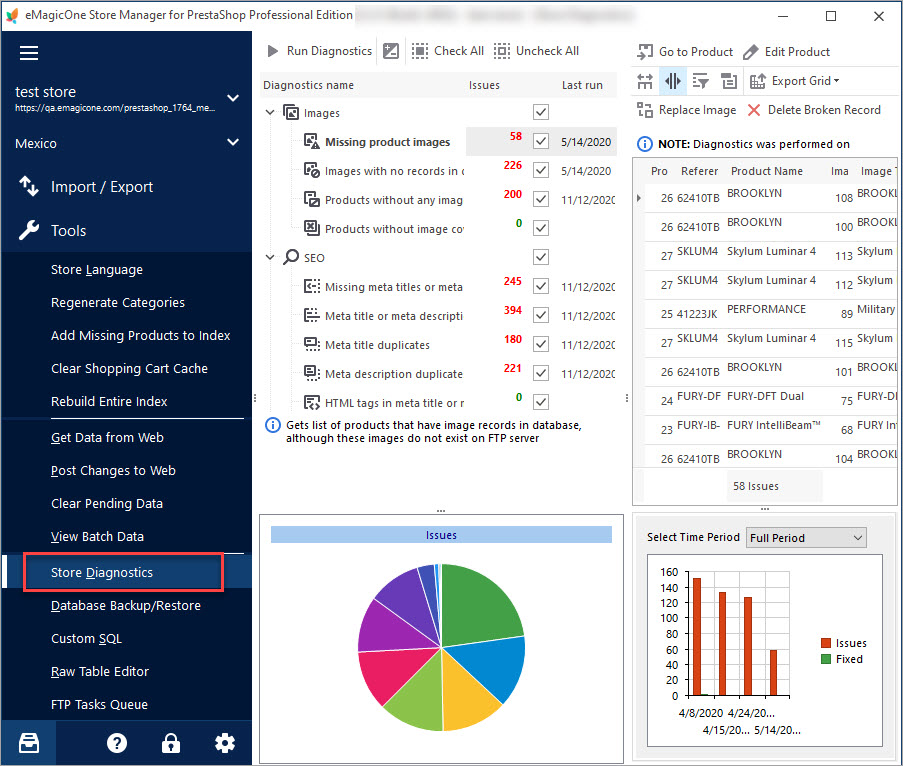Open the settings gear icon

(x=225, y=743)
